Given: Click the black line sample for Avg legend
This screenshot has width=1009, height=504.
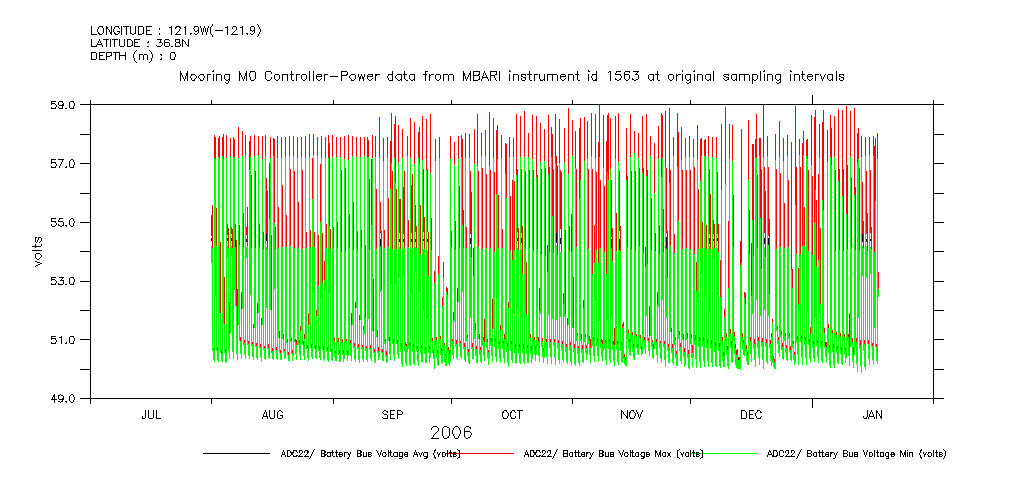Looking at the screenshot, I should tap(235, 454).
